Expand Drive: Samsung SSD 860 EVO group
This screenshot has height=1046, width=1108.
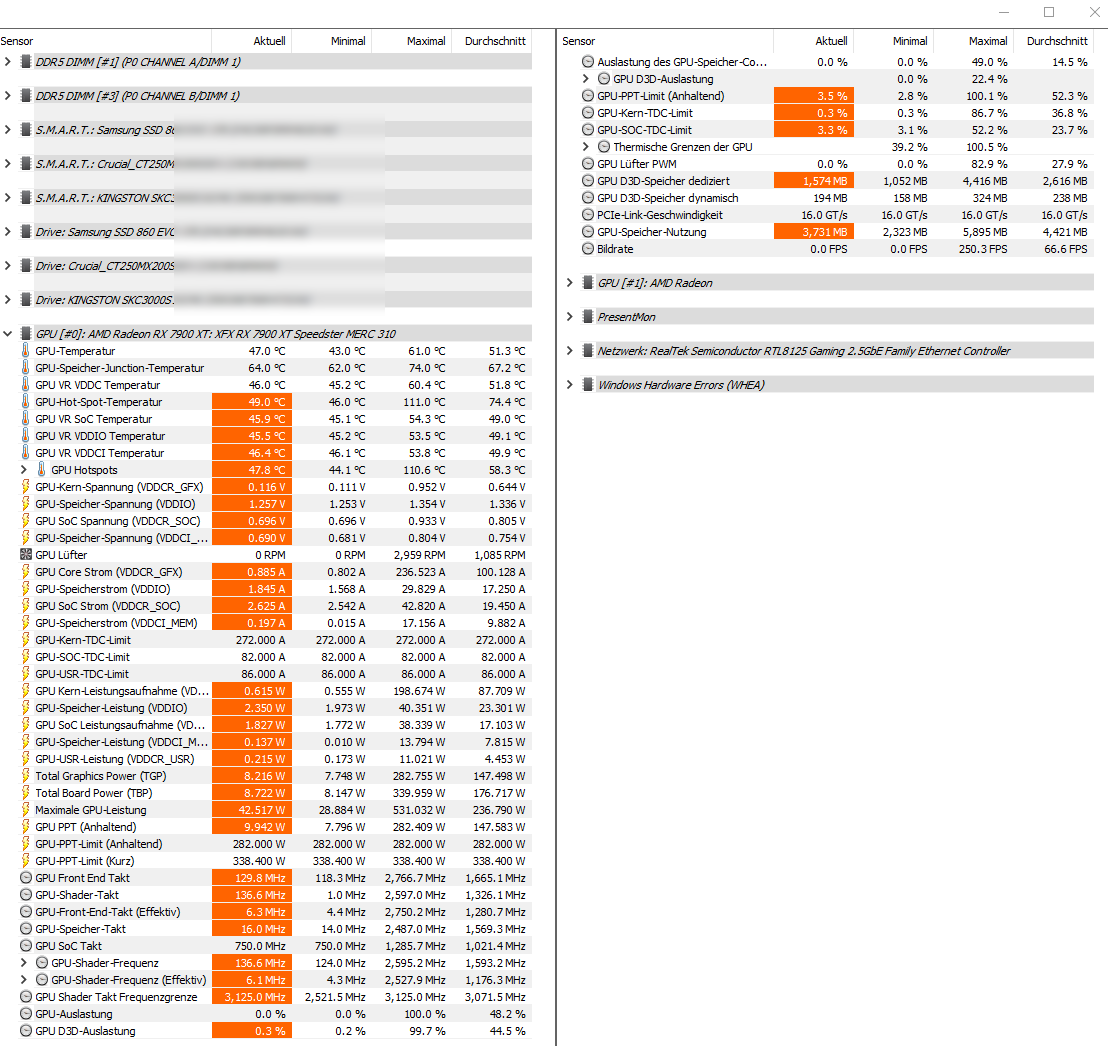8,231
